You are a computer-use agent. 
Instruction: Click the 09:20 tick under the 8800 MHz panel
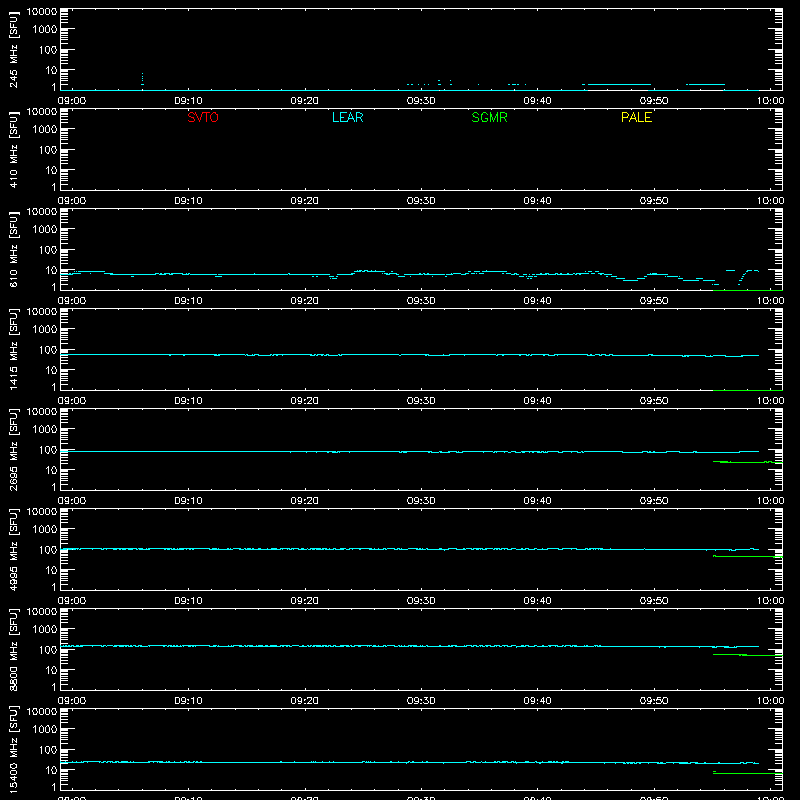tap(305, 701)
